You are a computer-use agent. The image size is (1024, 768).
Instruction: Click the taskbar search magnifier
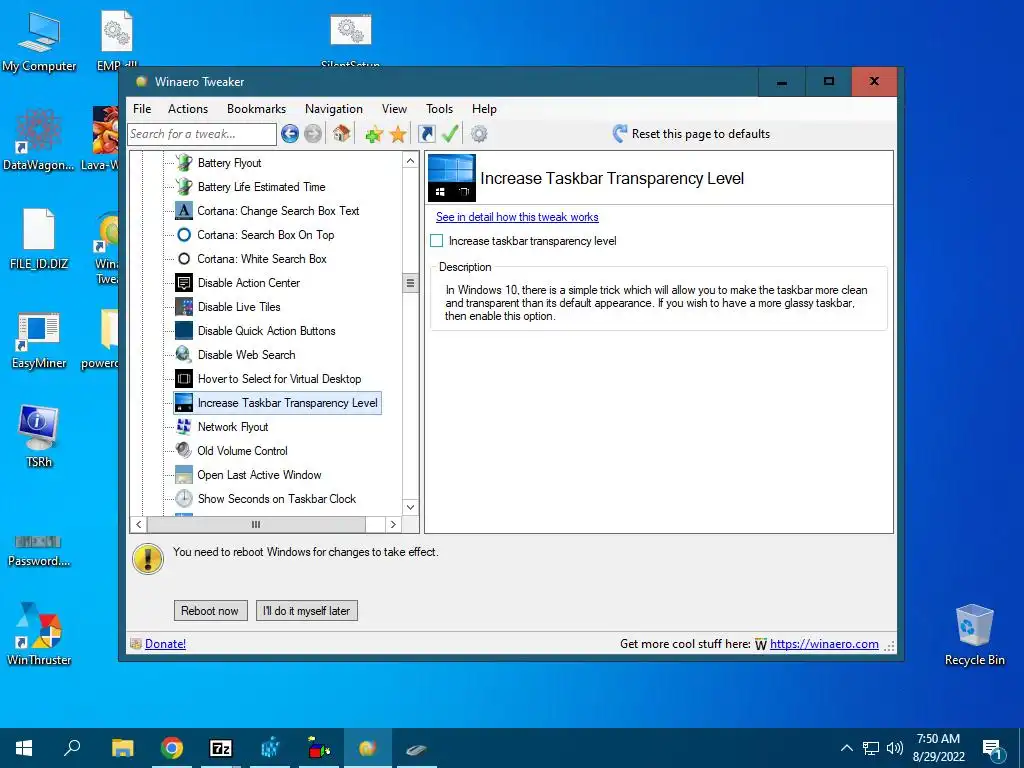click(x=72, y=747)
